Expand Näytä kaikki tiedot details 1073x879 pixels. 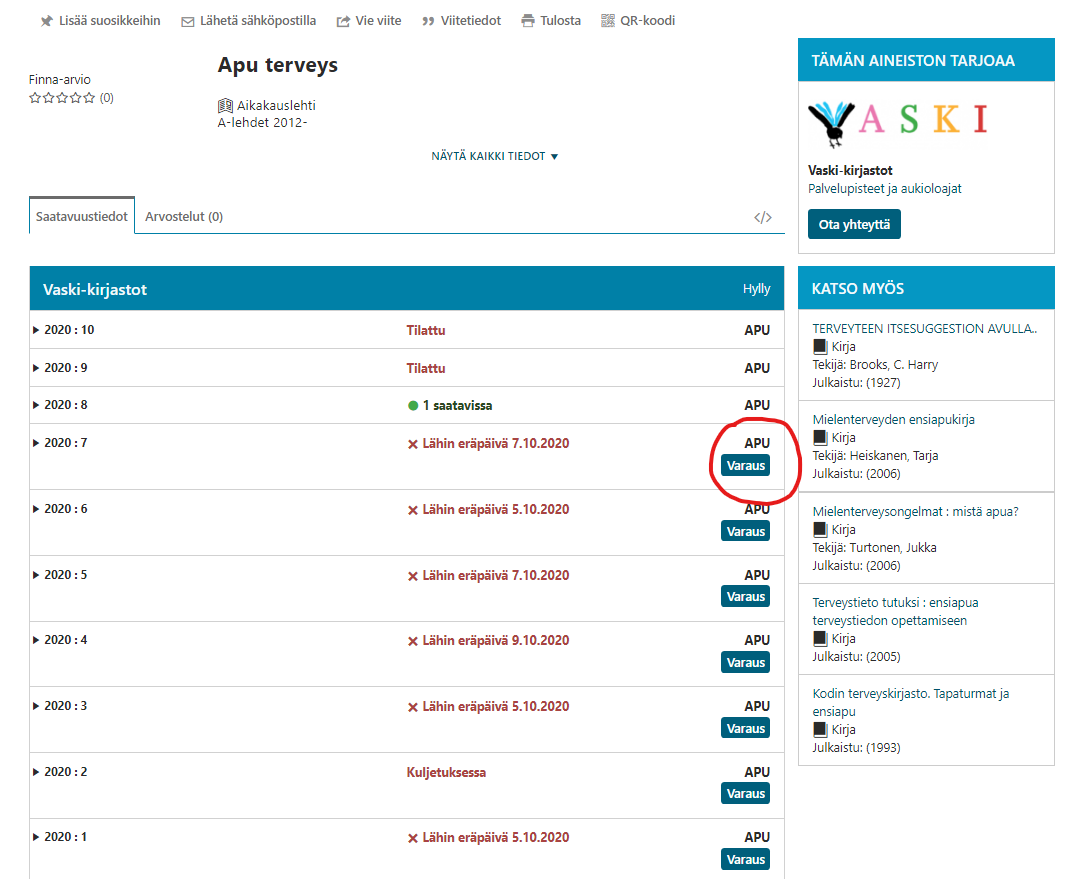494,156
